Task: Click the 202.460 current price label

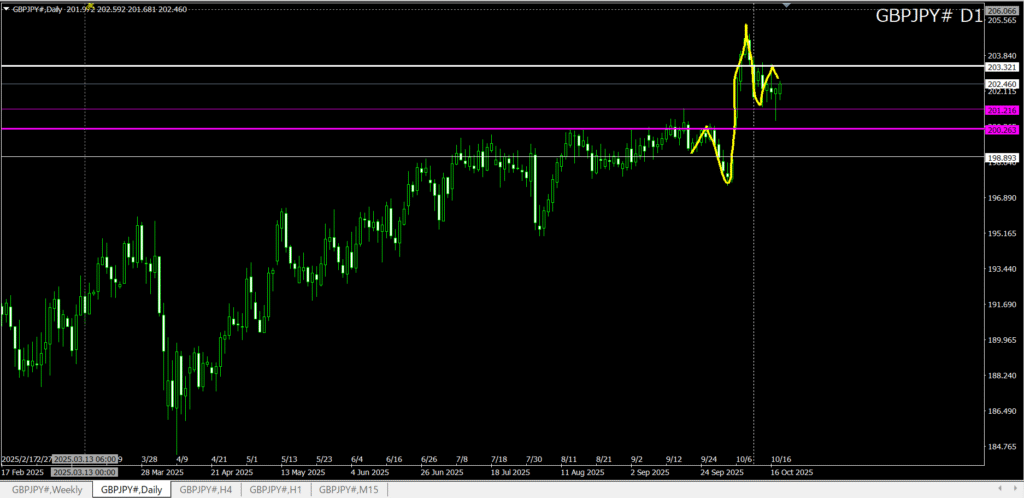Action: tap(1001, 83)
